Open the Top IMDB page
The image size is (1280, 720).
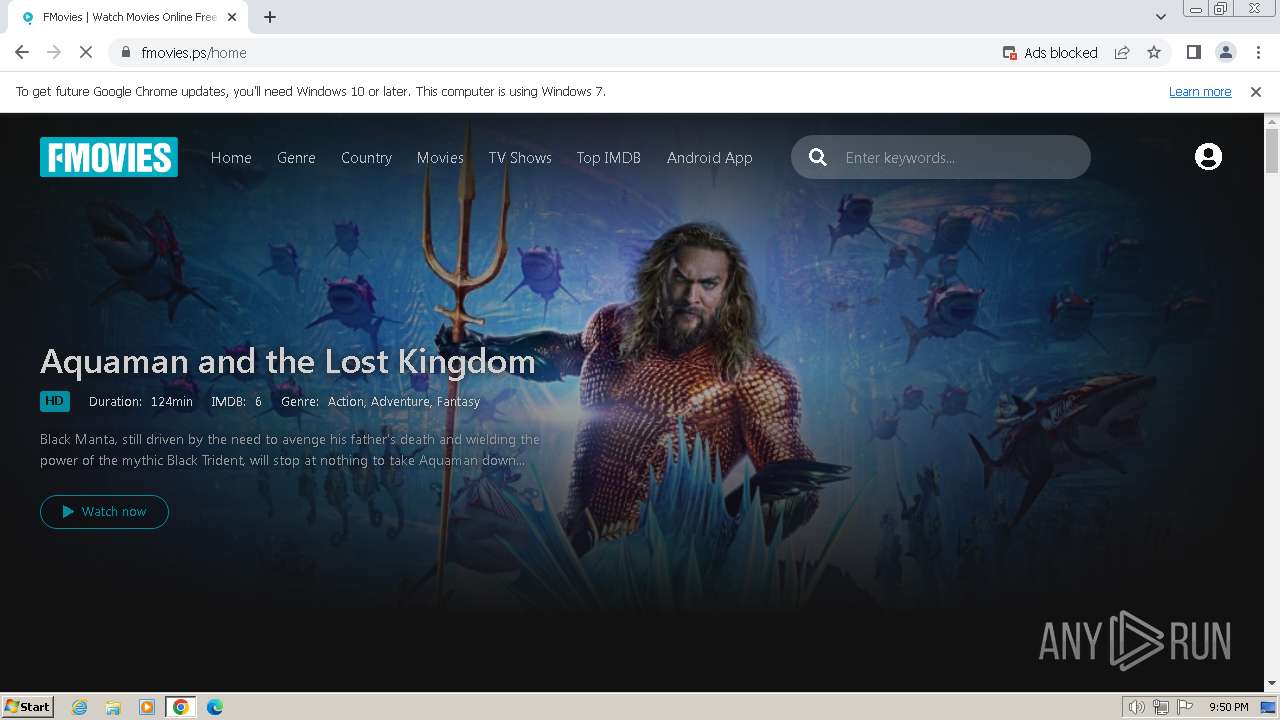(608, 157)
